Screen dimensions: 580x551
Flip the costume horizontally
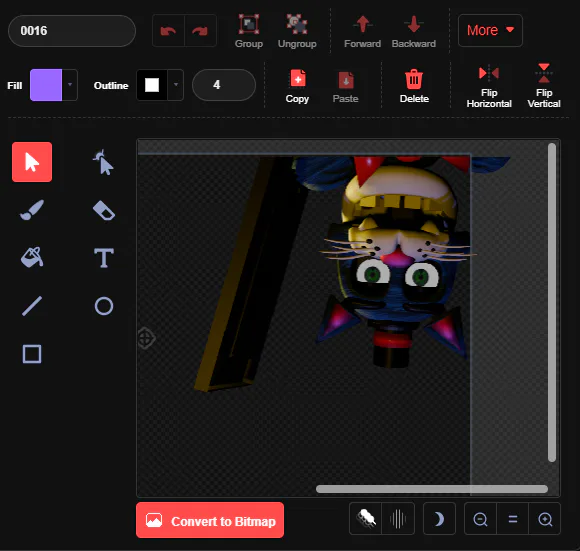point(489,86)
